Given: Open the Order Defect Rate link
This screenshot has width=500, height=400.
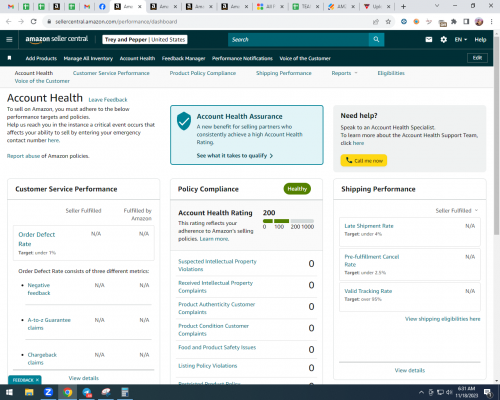Looking at the screenshot, I should pyautogui.click(x=37, y=239).
